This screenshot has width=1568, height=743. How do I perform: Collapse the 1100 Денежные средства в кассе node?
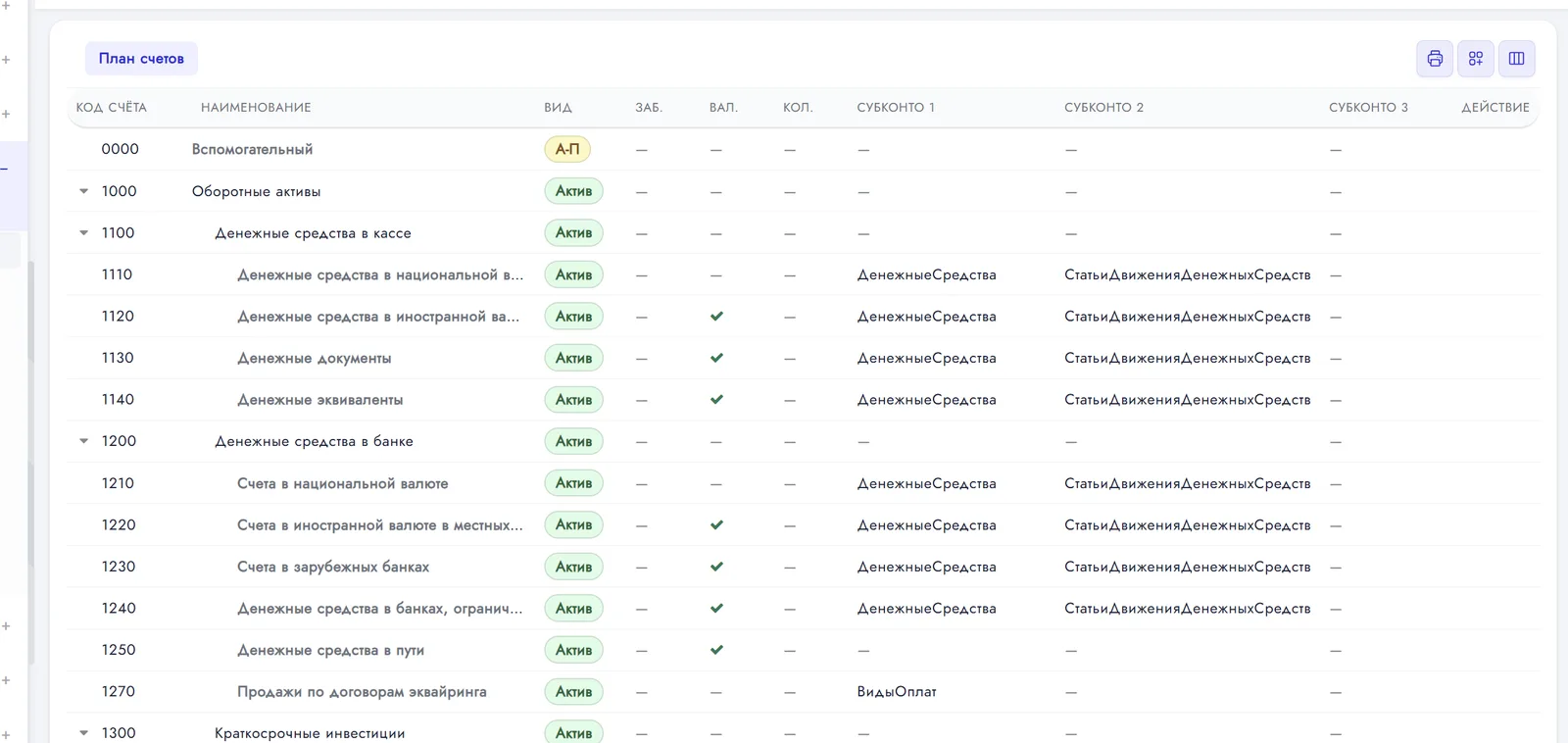(84, 233)
